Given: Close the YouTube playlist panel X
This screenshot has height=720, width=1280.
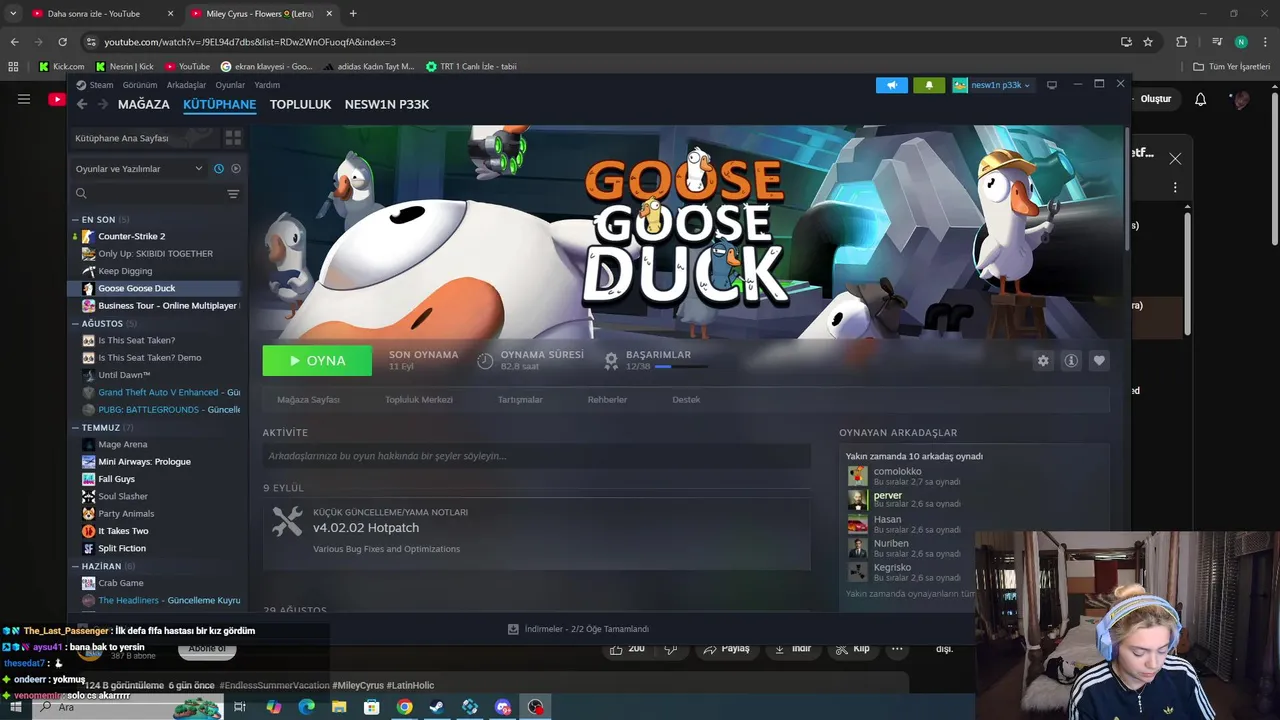Looking at the screenshot, I should pos(1175,158).
